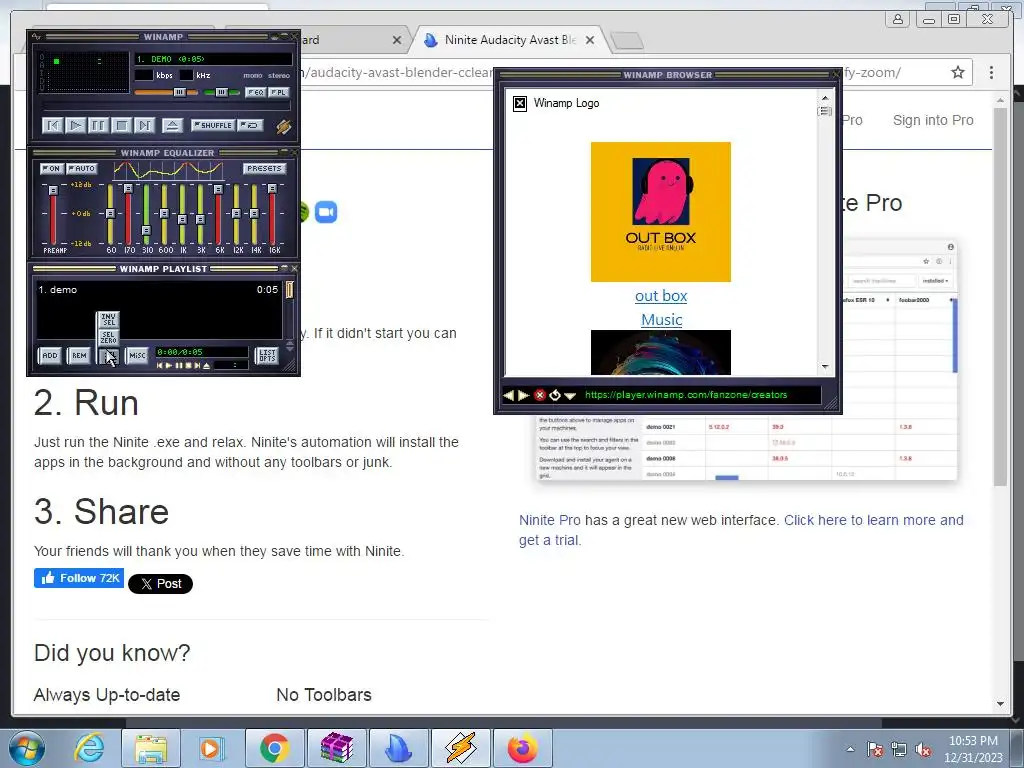The height and width of the screenshot is (768, 1024).
Task: Click the 60 Hz equalizer band slider
Action: tap(110, 213)
